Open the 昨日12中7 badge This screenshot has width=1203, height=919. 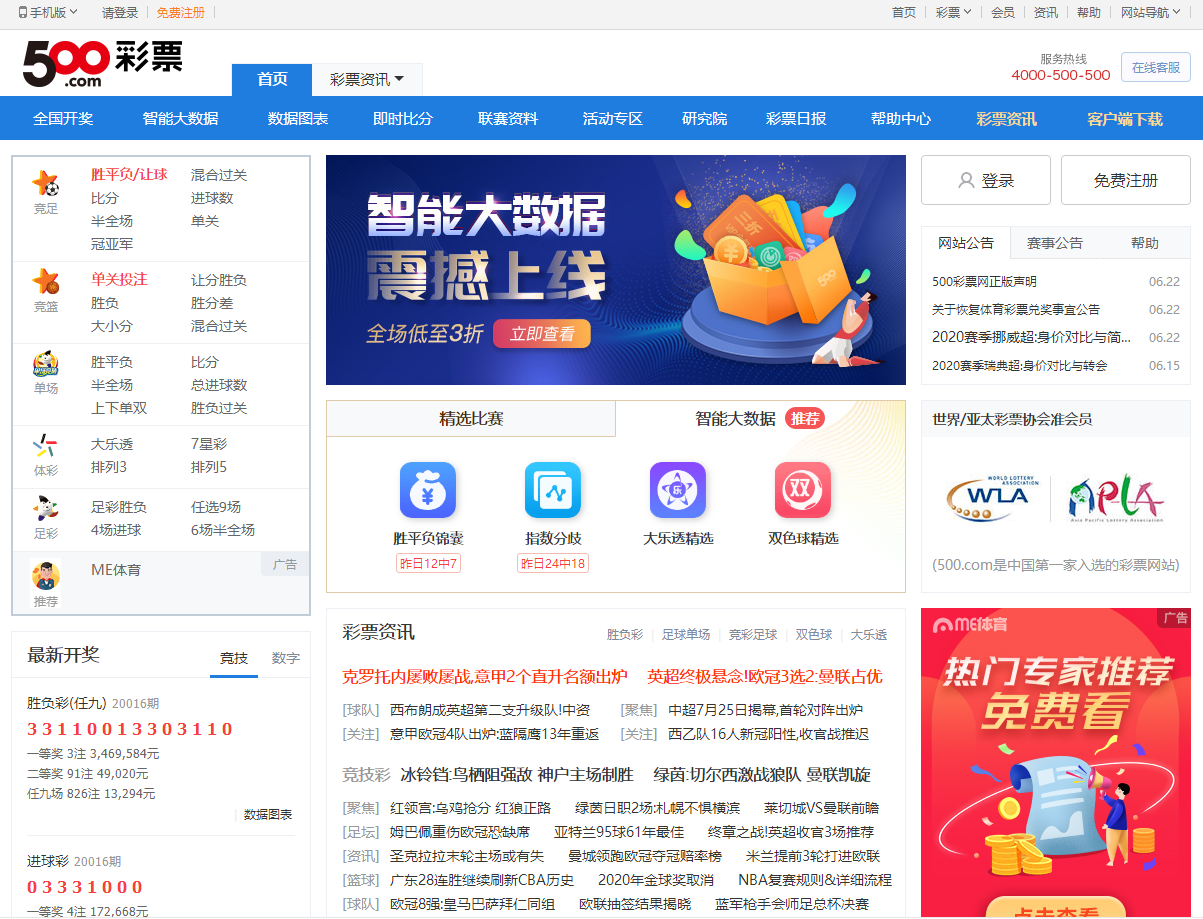[428, 564]
